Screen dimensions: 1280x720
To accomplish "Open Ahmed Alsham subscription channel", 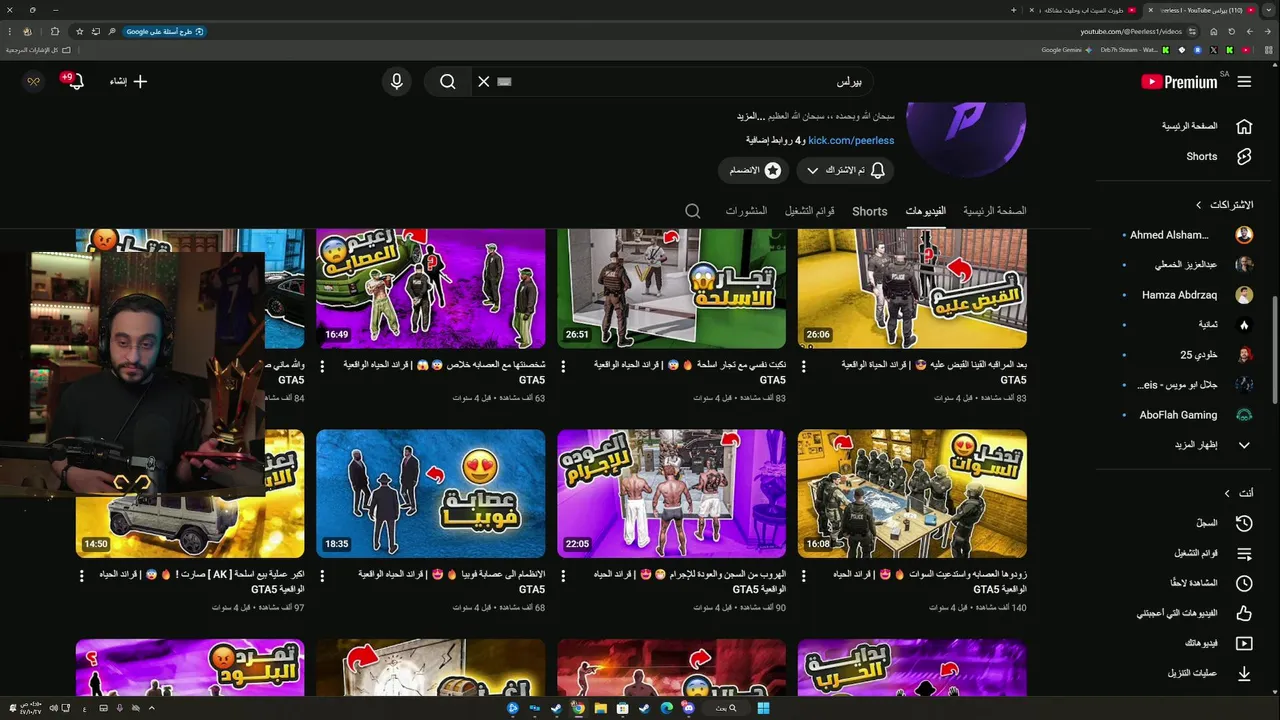I will (1190, 235).
